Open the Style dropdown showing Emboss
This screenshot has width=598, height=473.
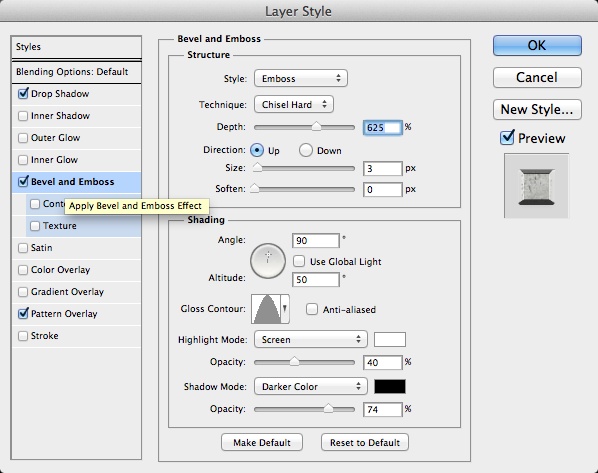click(301, 78)
